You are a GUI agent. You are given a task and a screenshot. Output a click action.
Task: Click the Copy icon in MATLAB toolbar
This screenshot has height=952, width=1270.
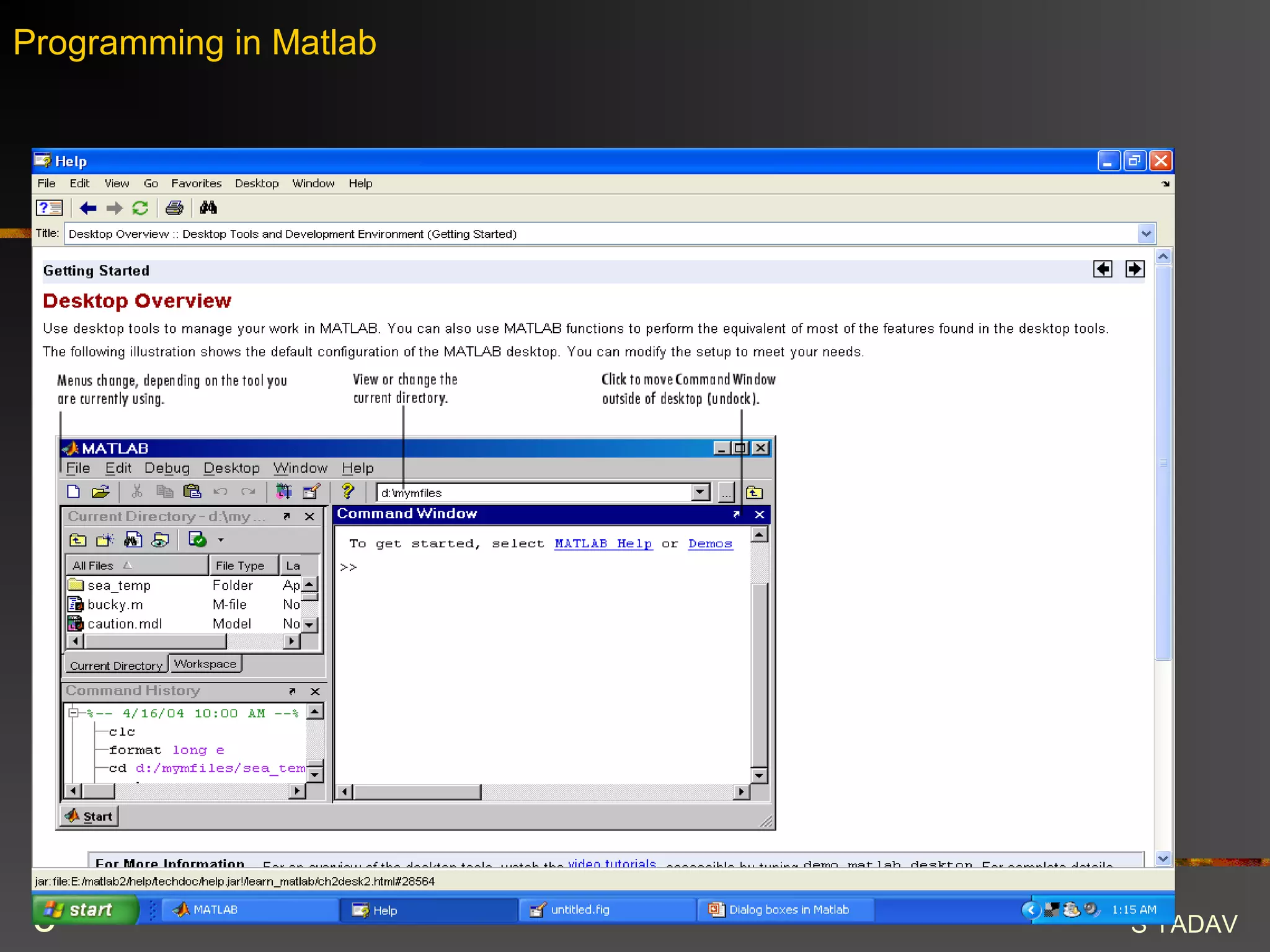[x=164, y=492]
